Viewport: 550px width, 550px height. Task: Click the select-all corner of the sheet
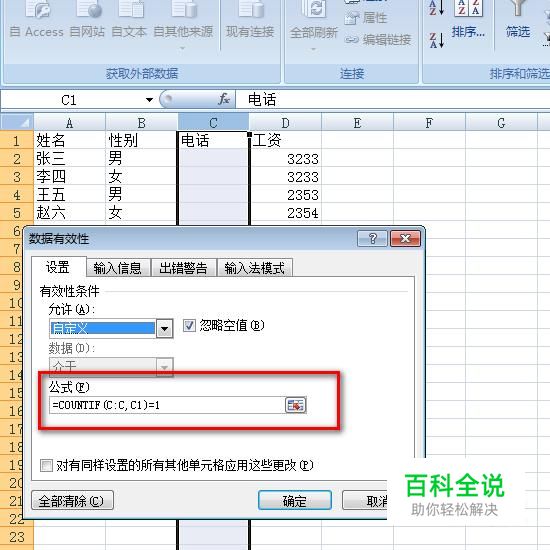[17, 123]
